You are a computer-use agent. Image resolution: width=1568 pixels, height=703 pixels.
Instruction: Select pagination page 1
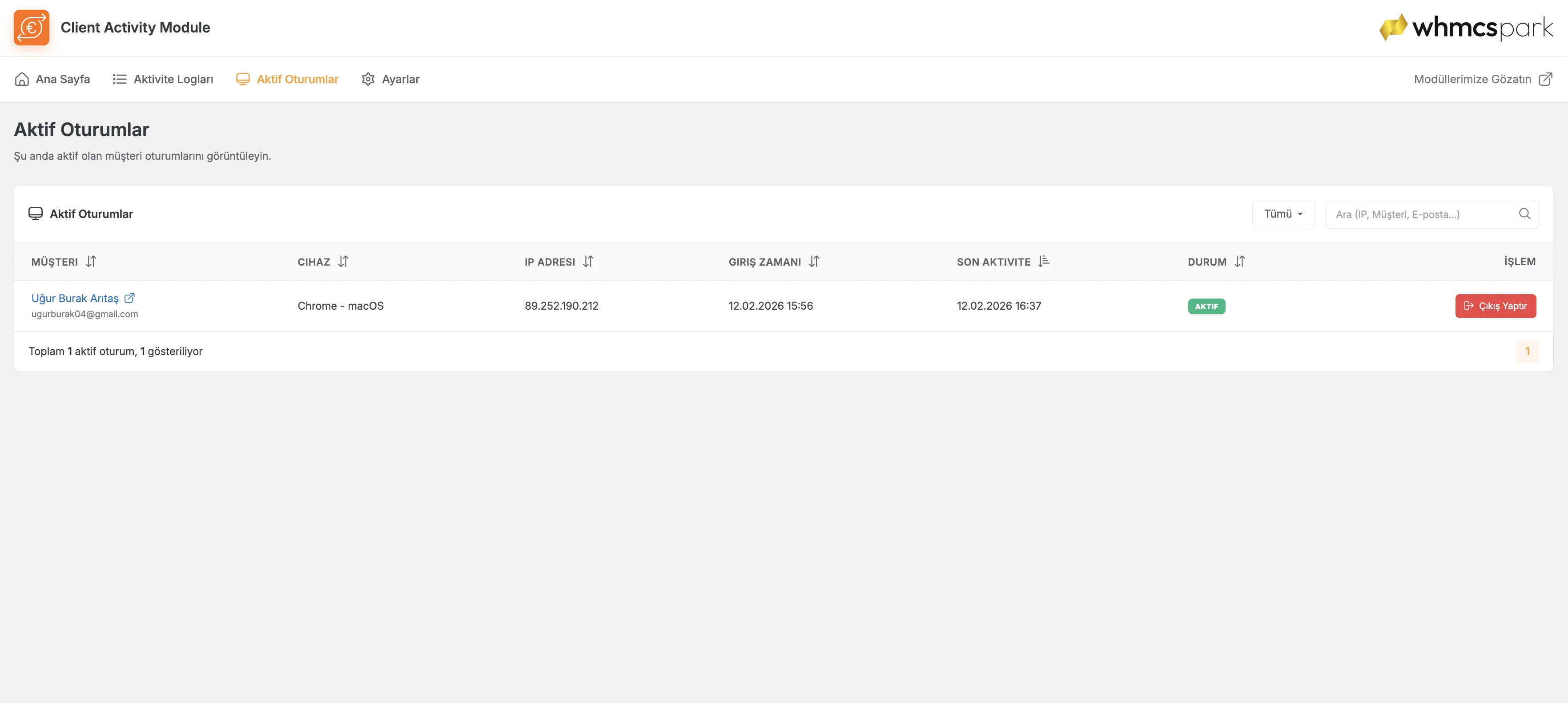[x=1527, y=351]
